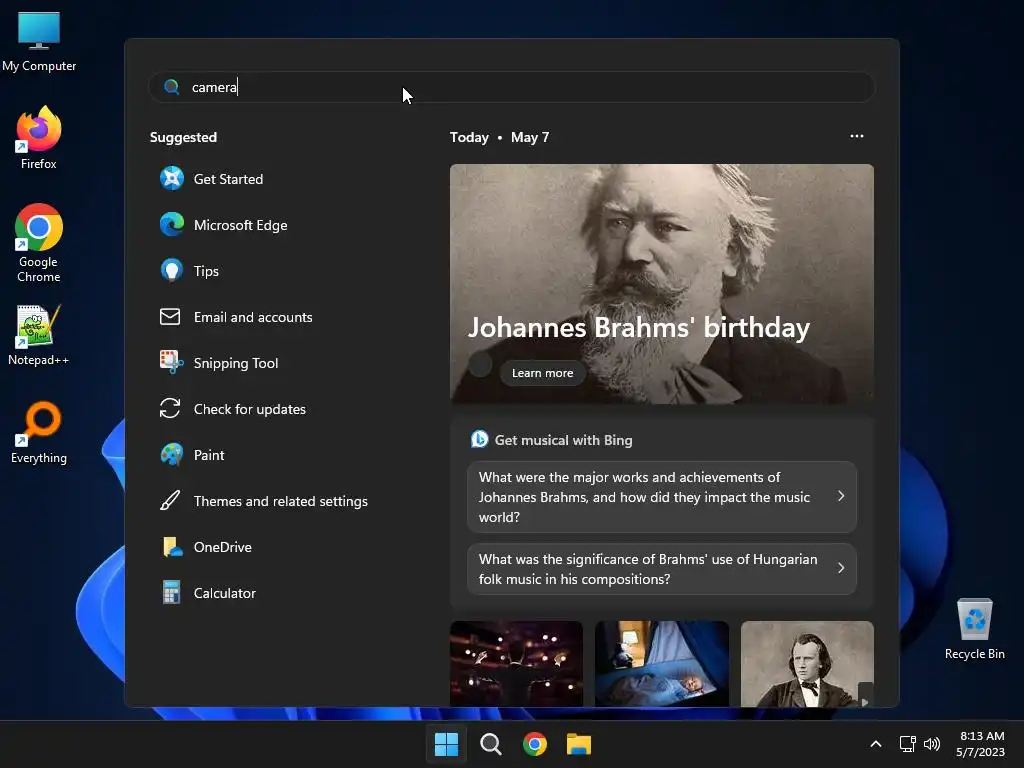Launch the Snipping Tool icon
The height and width of the screenshot is (768, 1024).
[171, 362]
